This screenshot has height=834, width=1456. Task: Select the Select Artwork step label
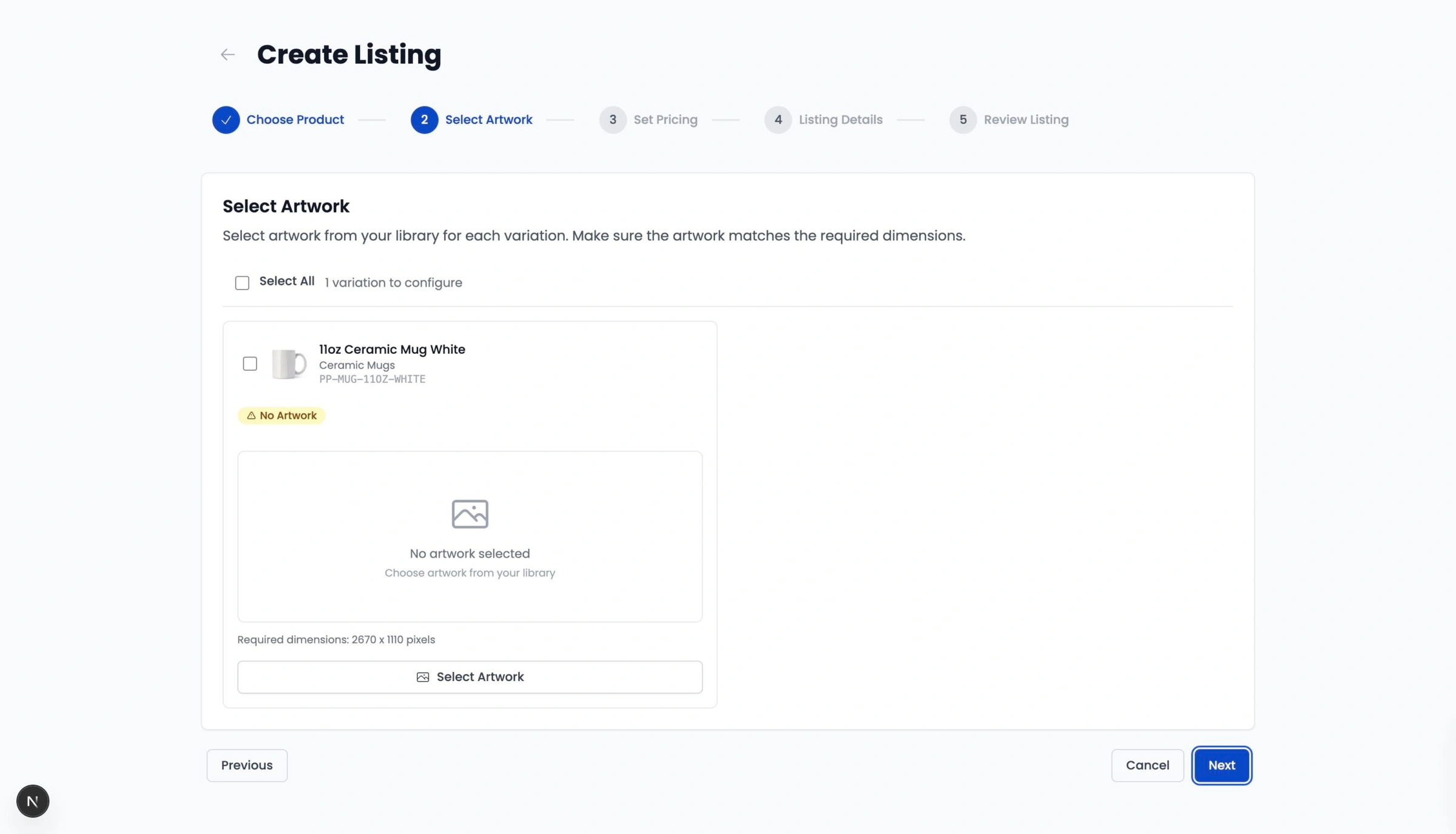(x=489, y=120)
